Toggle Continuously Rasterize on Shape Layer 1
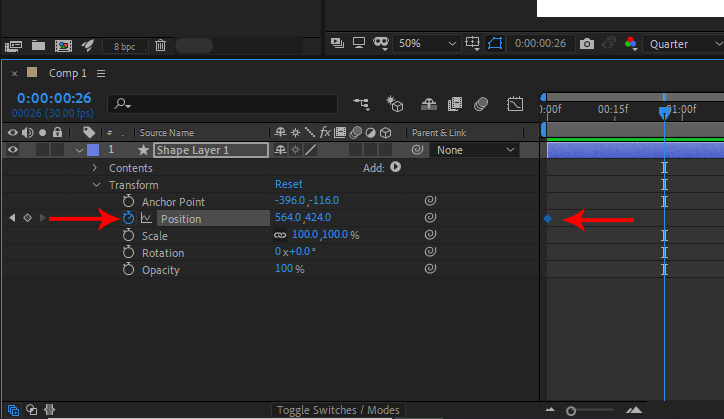Image resolution: width=724 pixels, height=419 pixels. 296,150
